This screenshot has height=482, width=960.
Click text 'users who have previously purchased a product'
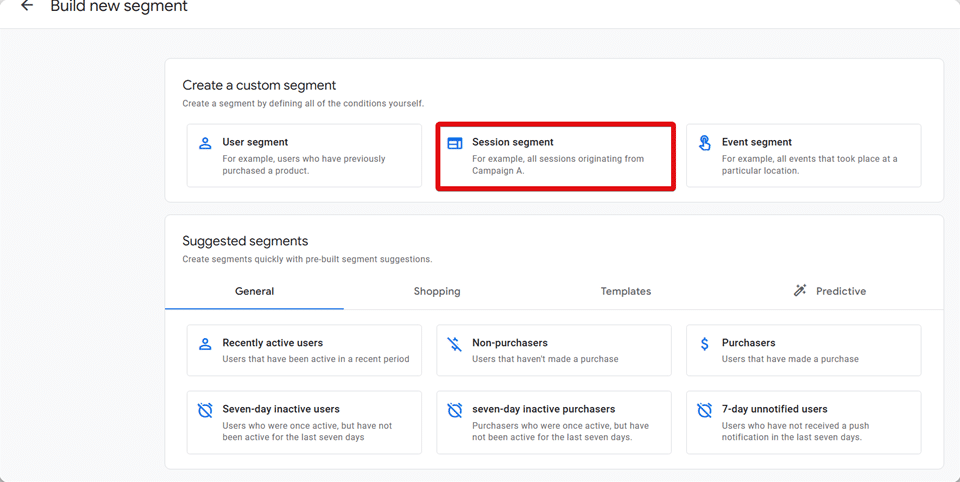(x=304, y=165)
